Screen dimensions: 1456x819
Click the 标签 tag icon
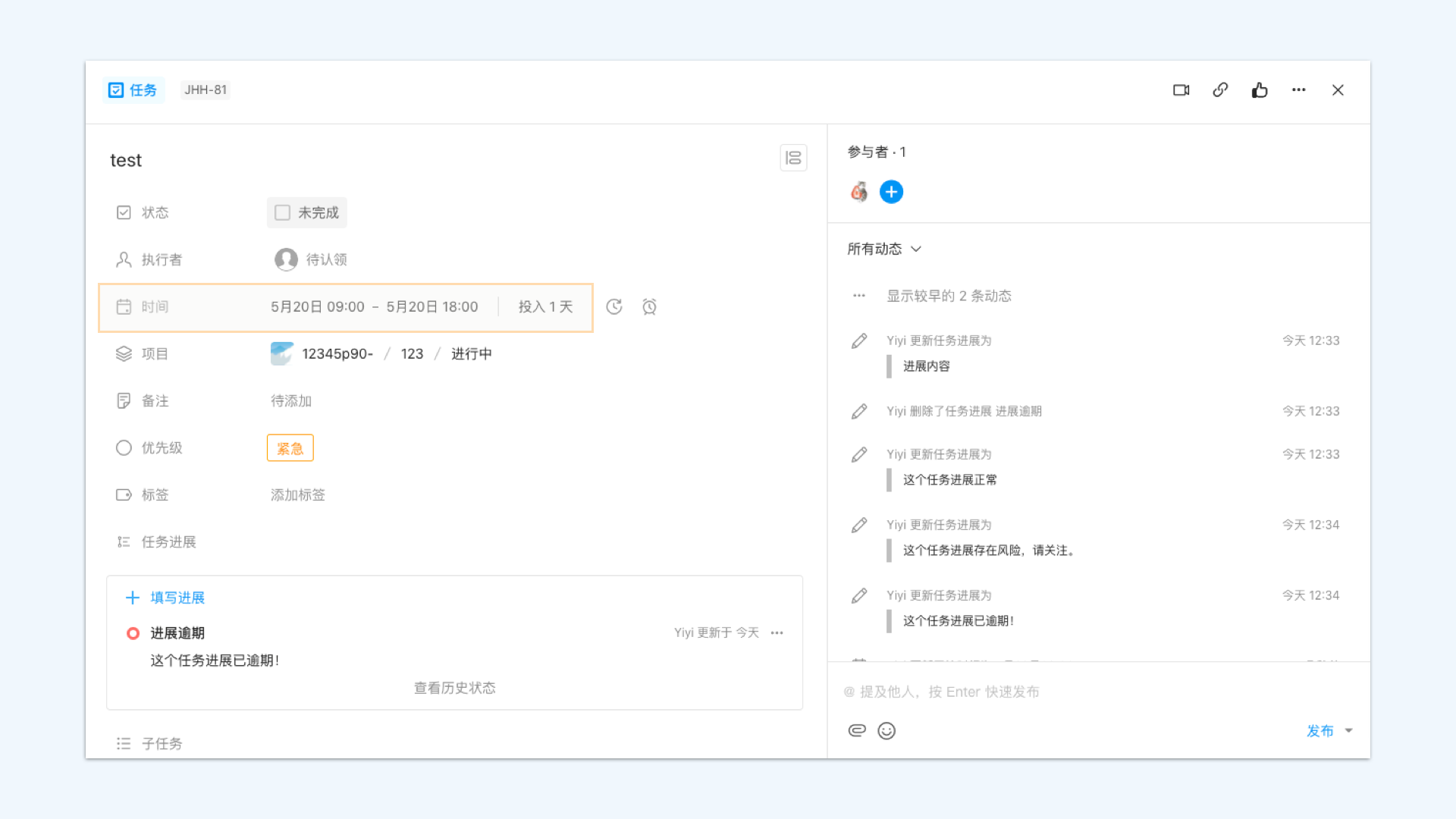(124, 495)
